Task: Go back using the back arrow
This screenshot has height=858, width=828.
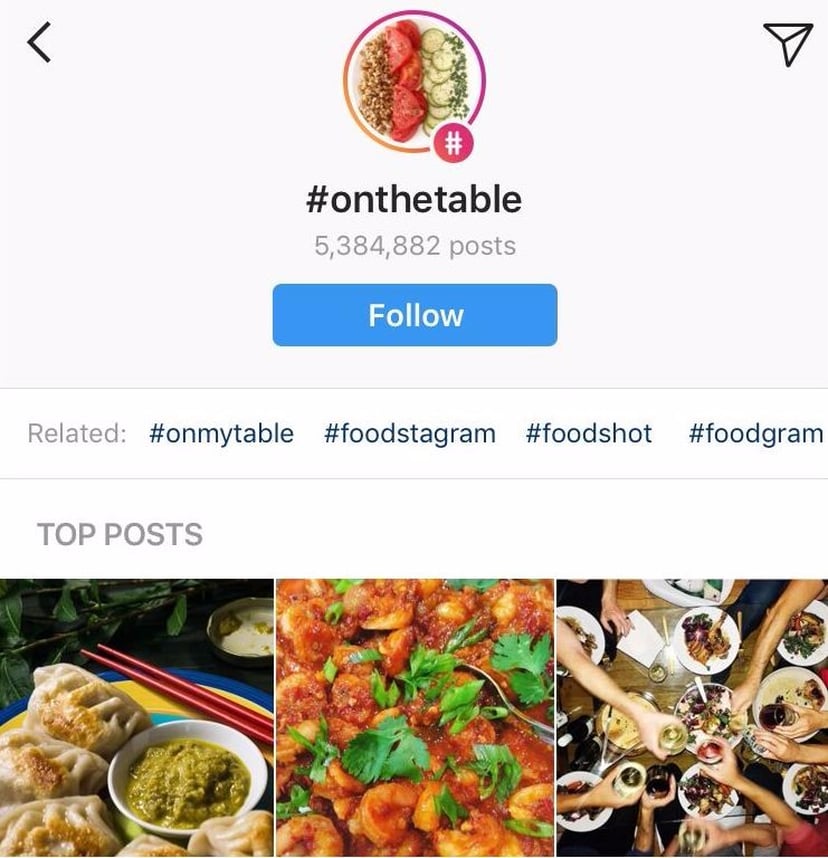Action: (40, 44)
